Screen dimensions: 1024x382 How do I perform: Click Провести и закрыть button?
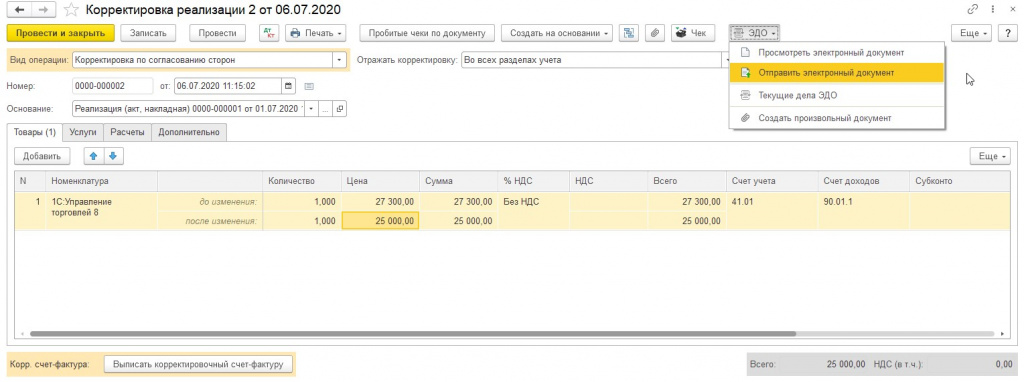[61, 33]
